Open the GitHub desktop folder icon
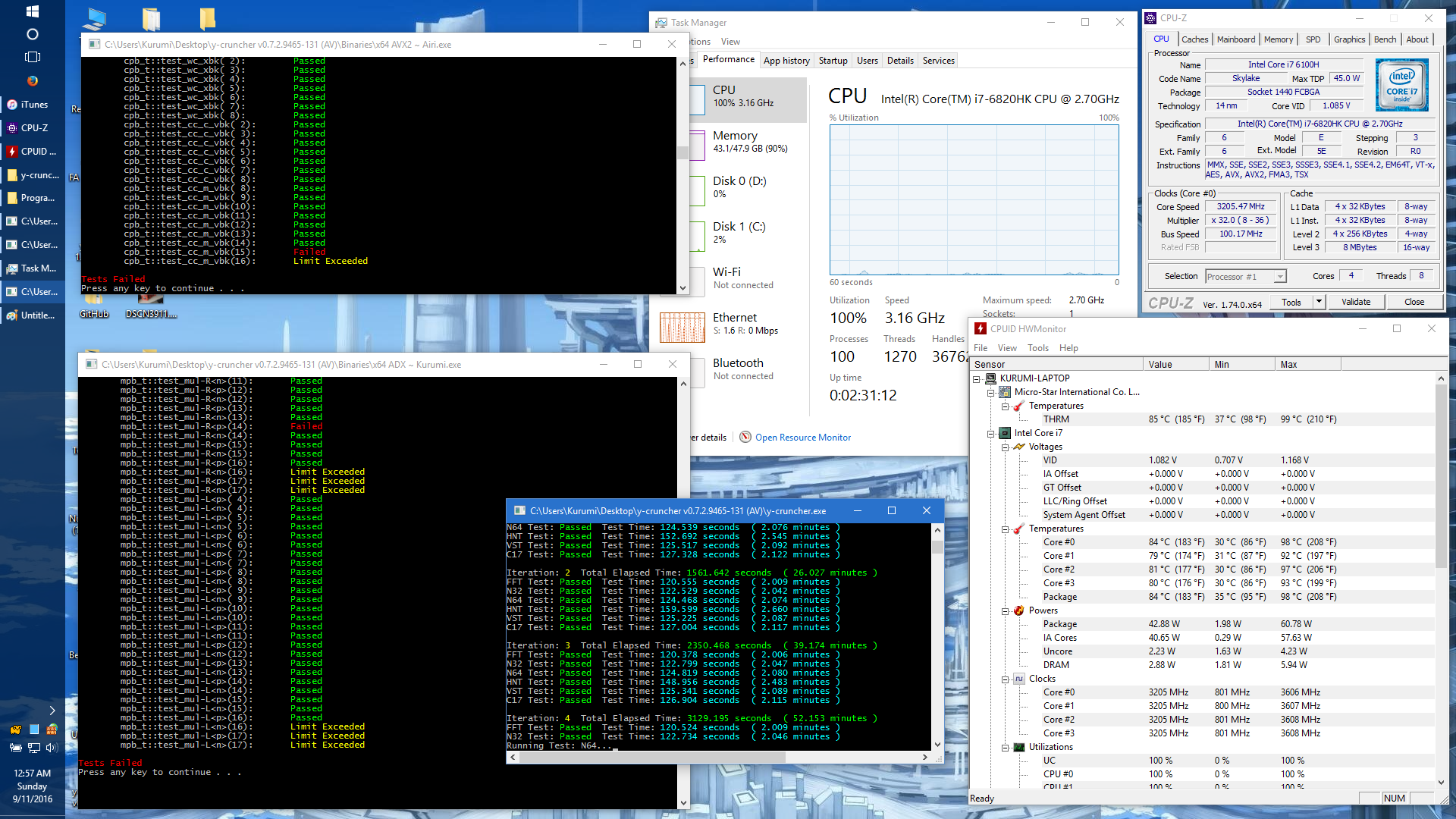 pyautogui.click(x=94, y=306)
